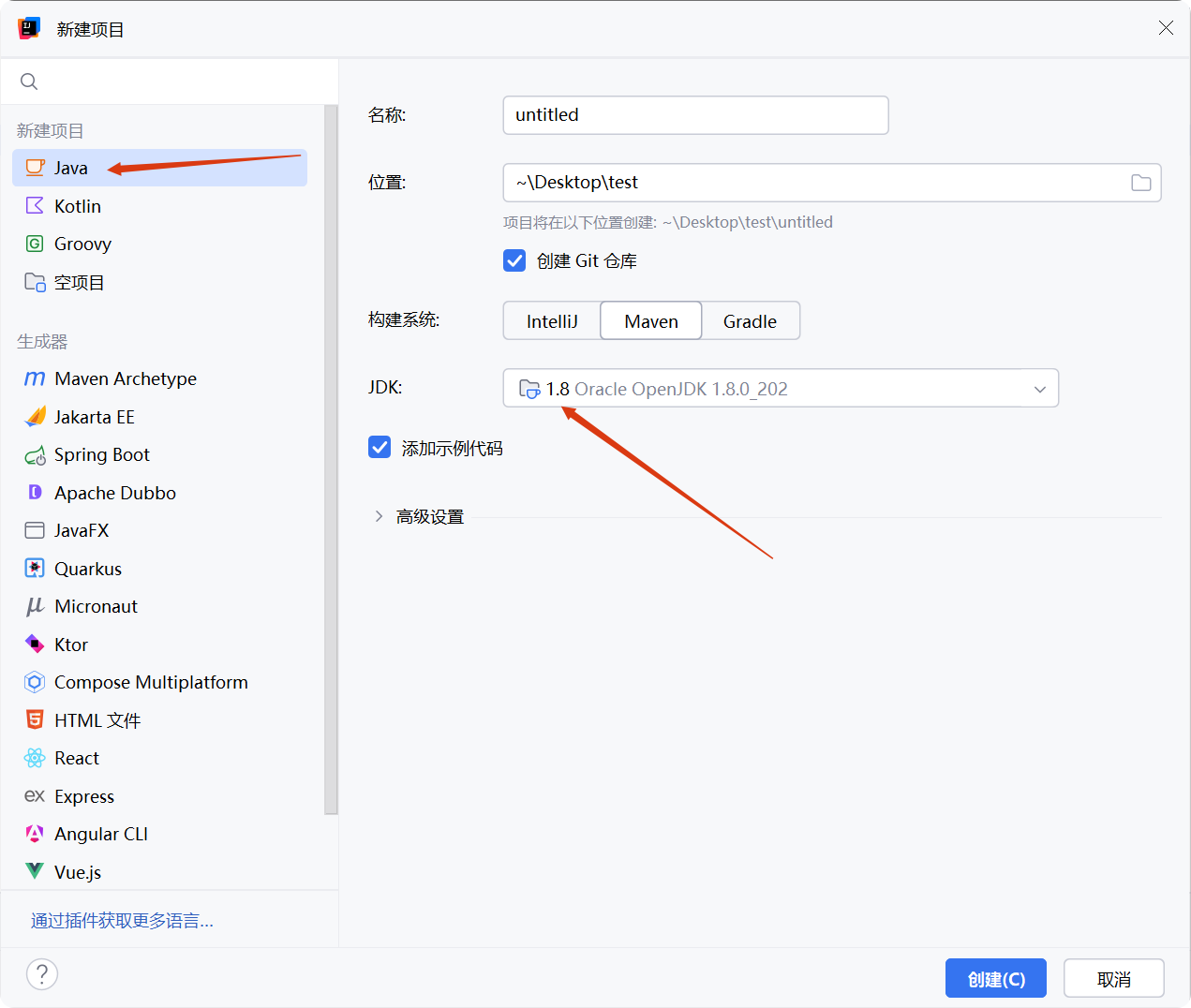Click the JavaFX window icon
The height and width of the screenshot is (1008, 1191).
pyautogui.click(x=35, y=530)
